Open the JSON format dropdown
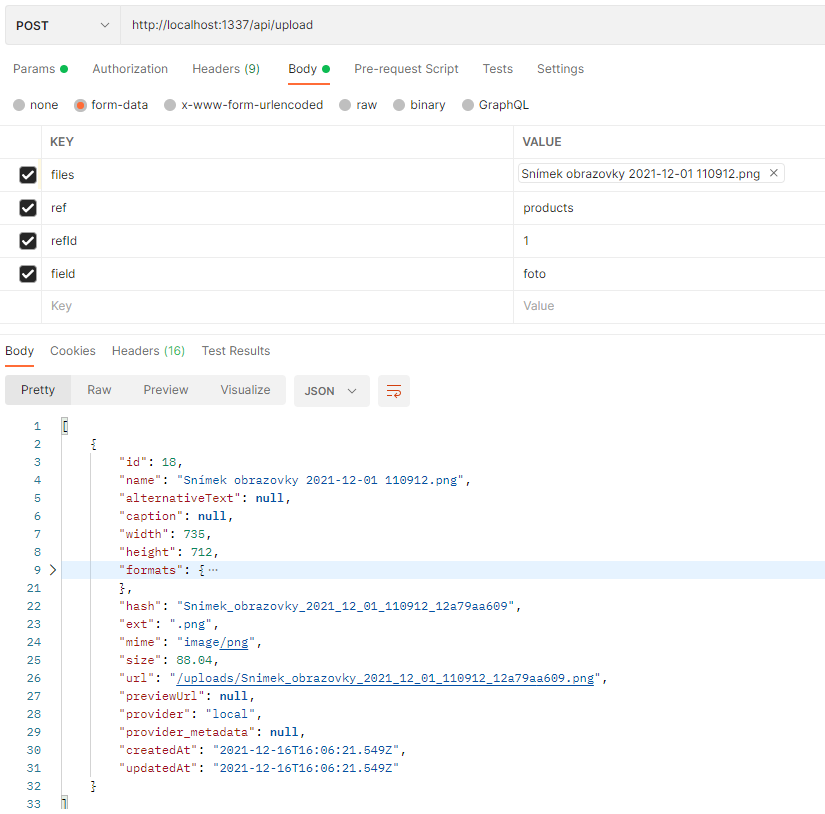The image size is (825, 814). pyautogui.click(x=331, y=391)
